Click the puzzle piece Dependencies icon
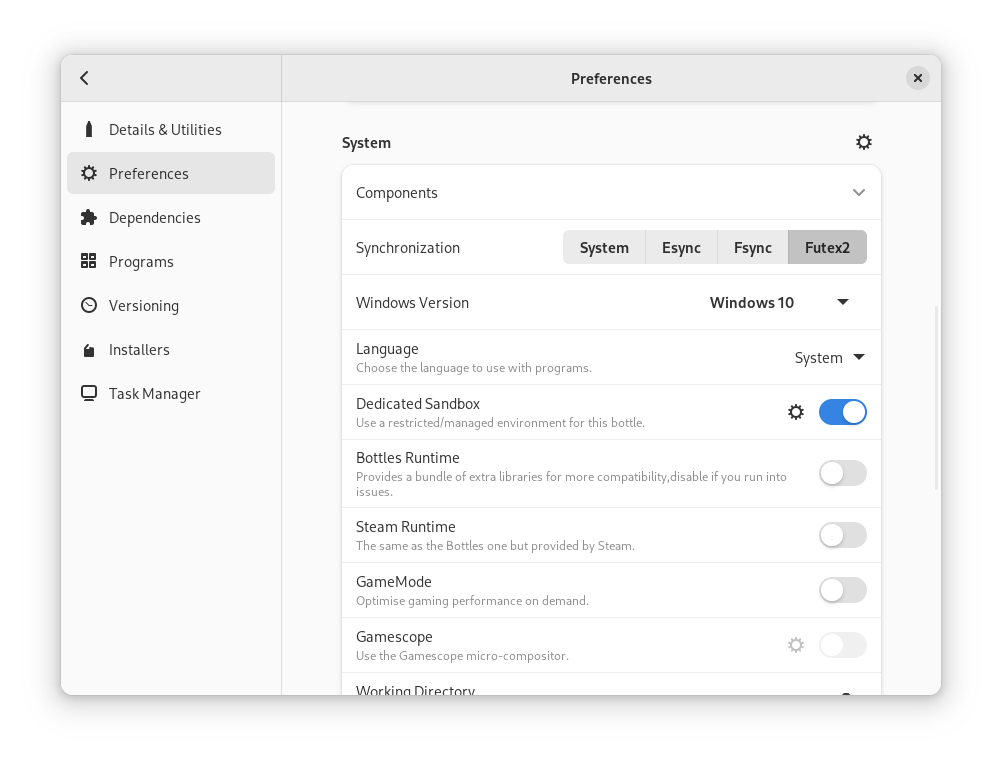Screen dimensions: 1002x762 tap(89, 217)
